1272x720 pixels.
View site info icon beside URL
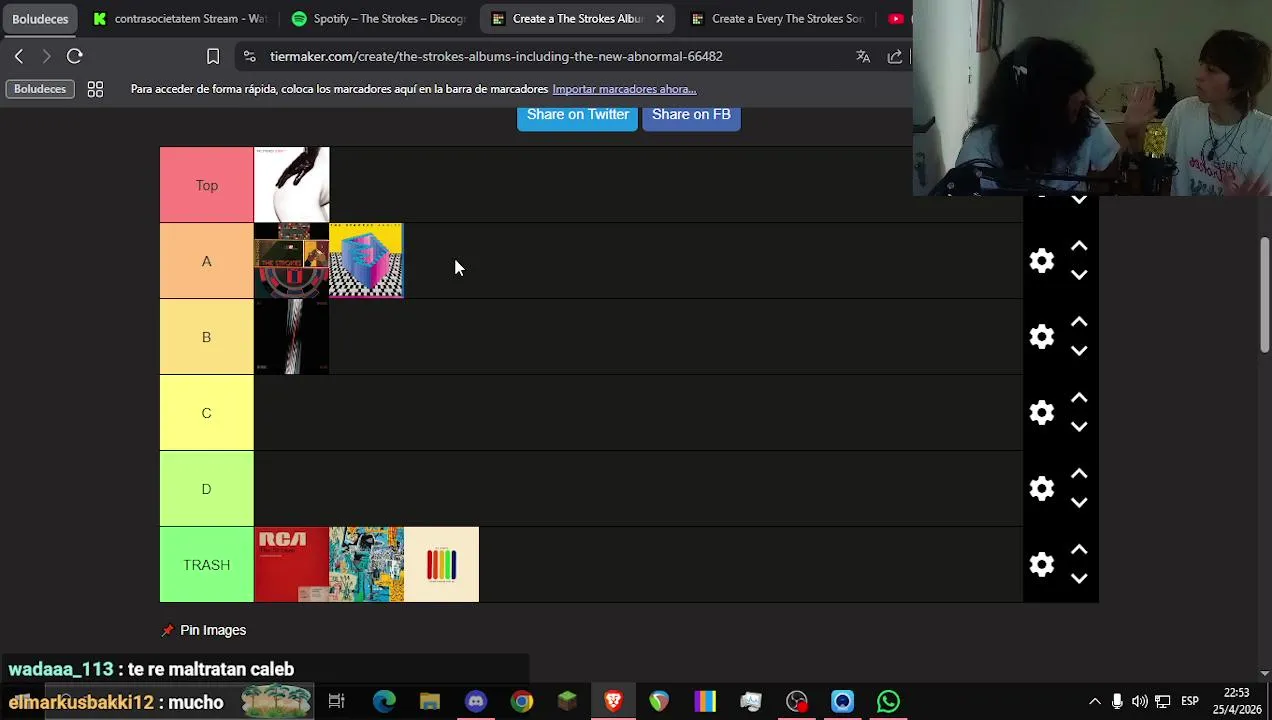249,56
